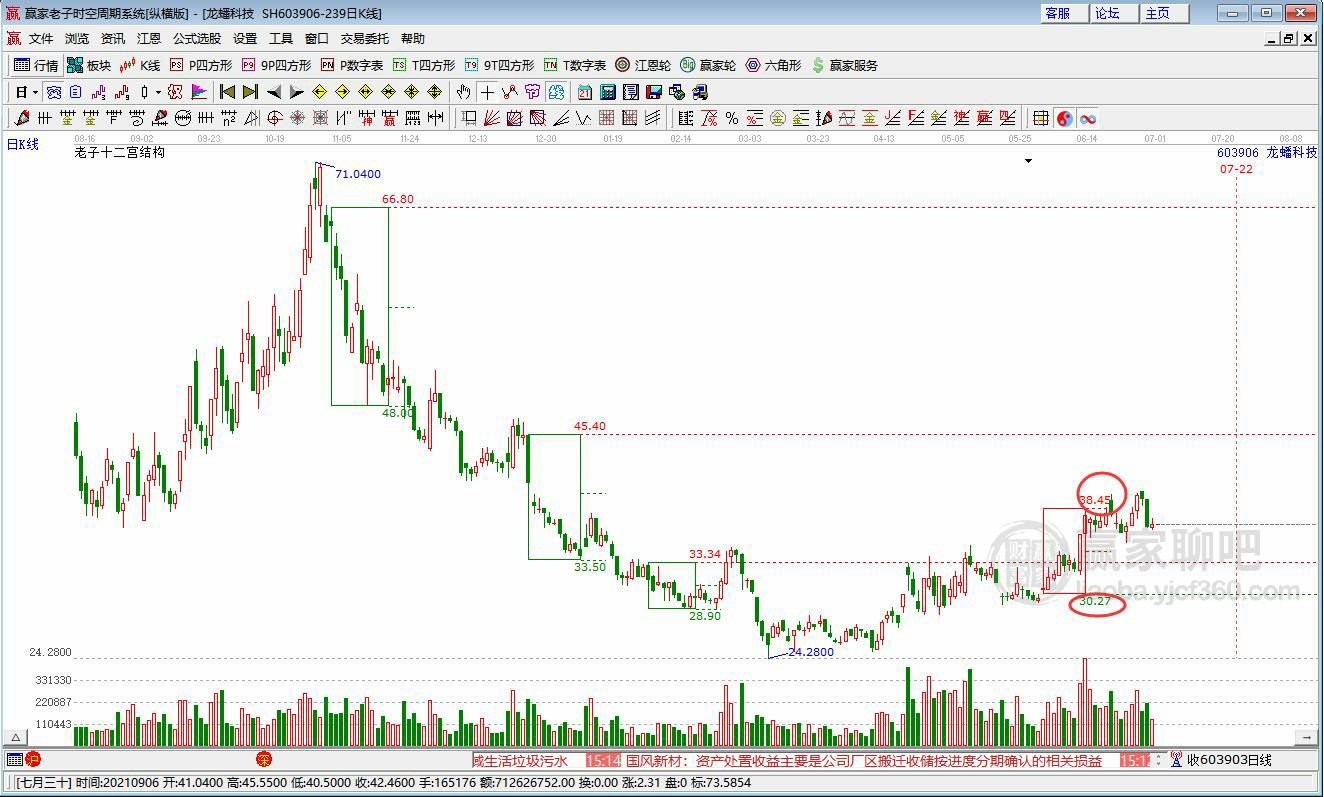Image resolution: width=1324 pixels, height=797 pixels.
Task: Open the 江恩轮 Gann wheel tool
Action: (643, 65)
